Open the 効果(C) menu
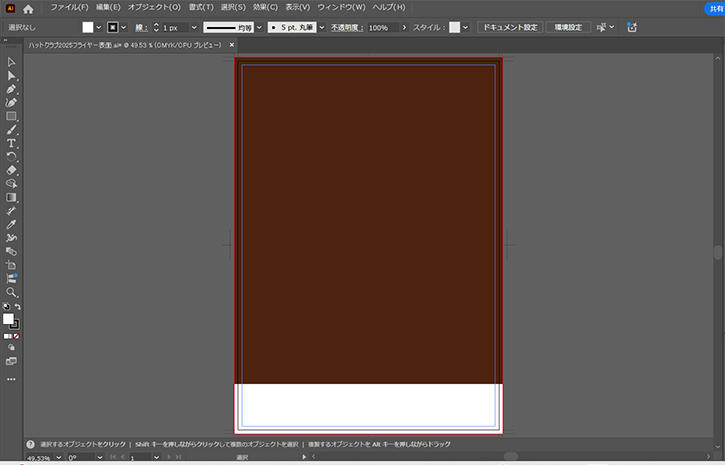 [x=265, y=8]
